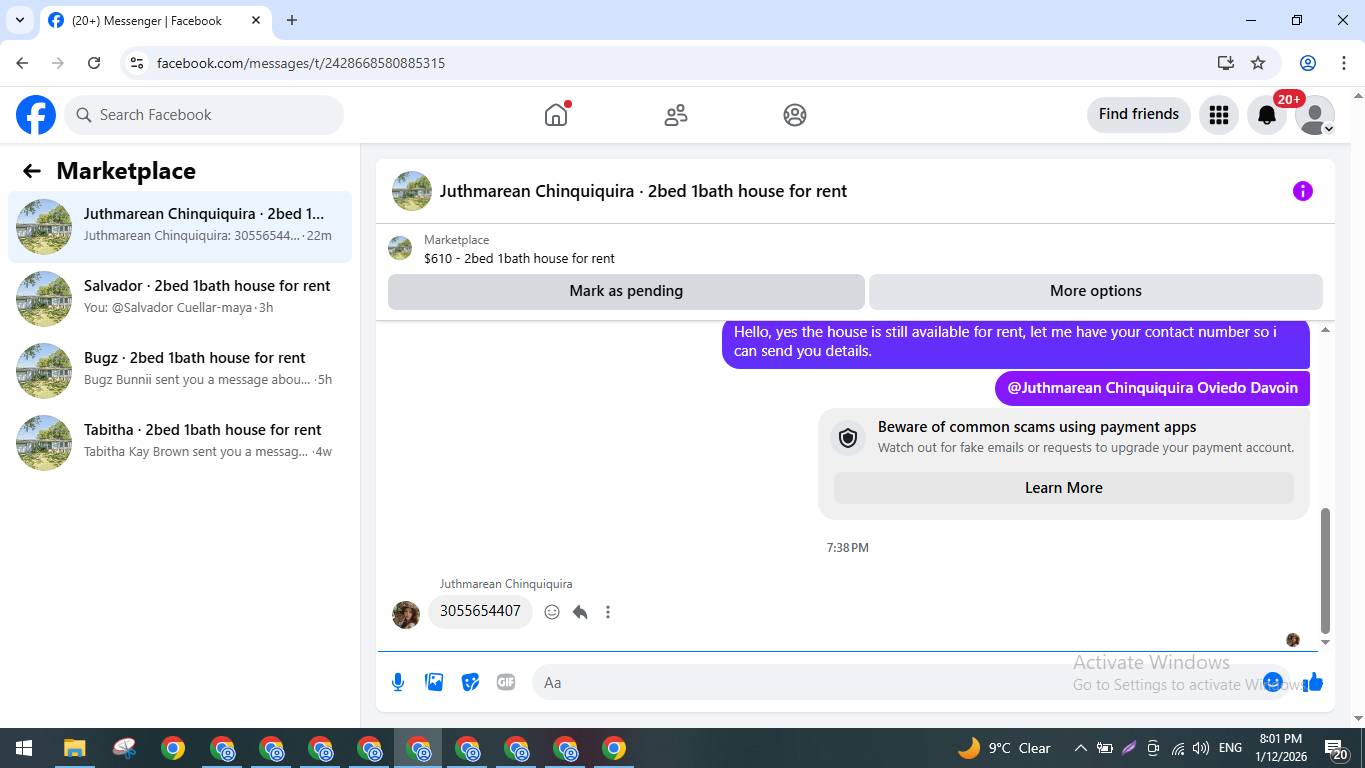Open the Windows Start menu
Image resolution: width=1365 pixels, height=768 pixels.
tap(24, 748)
